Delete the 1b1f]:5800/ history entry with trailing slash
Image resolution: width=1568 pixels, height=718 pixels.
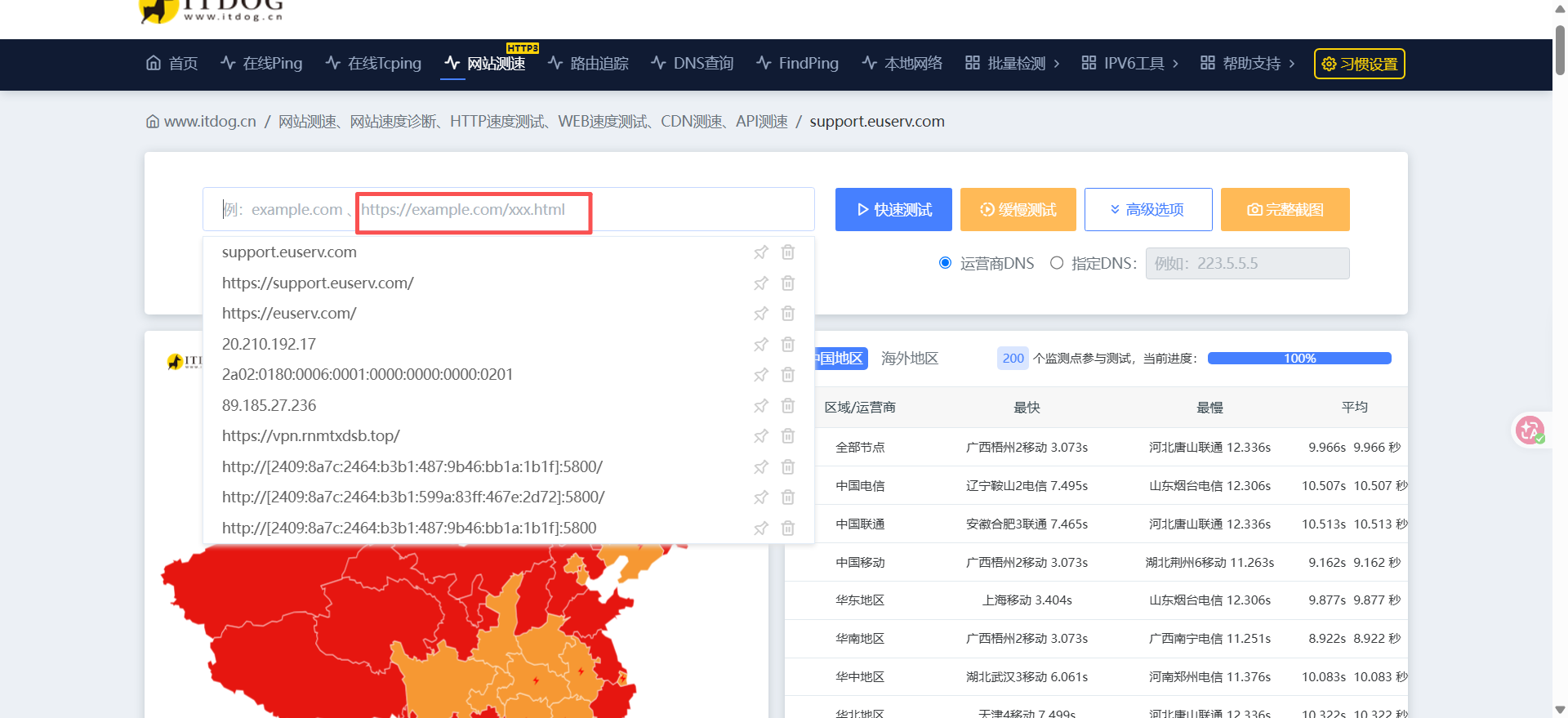point(788,467)
